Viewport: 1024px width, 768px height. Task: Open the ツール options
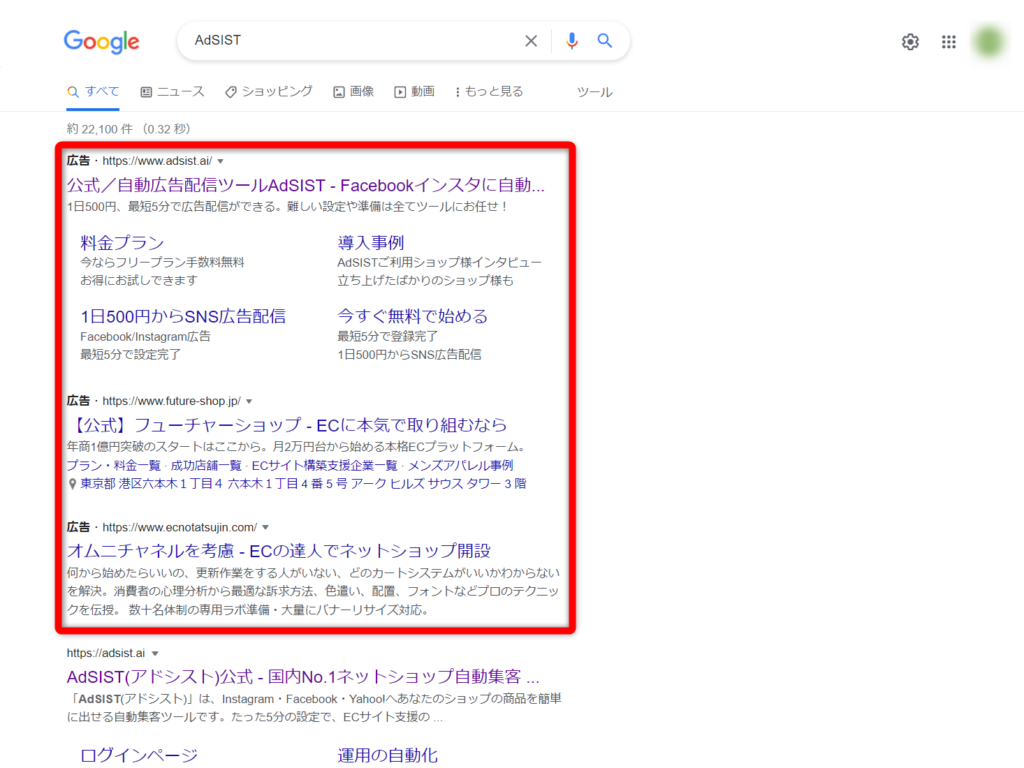[594, 93]
